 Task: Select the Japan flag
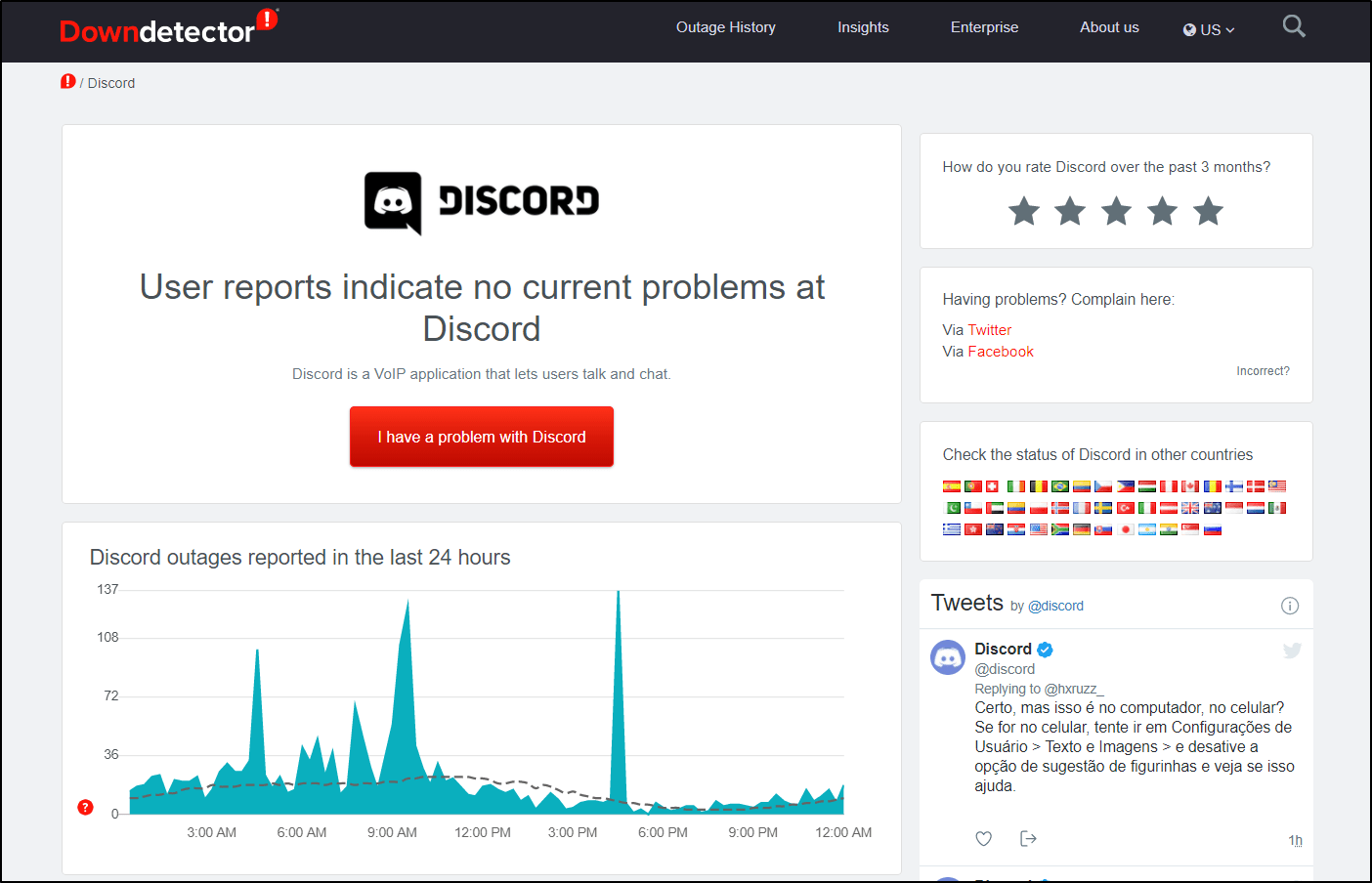tap(1126, 529)
